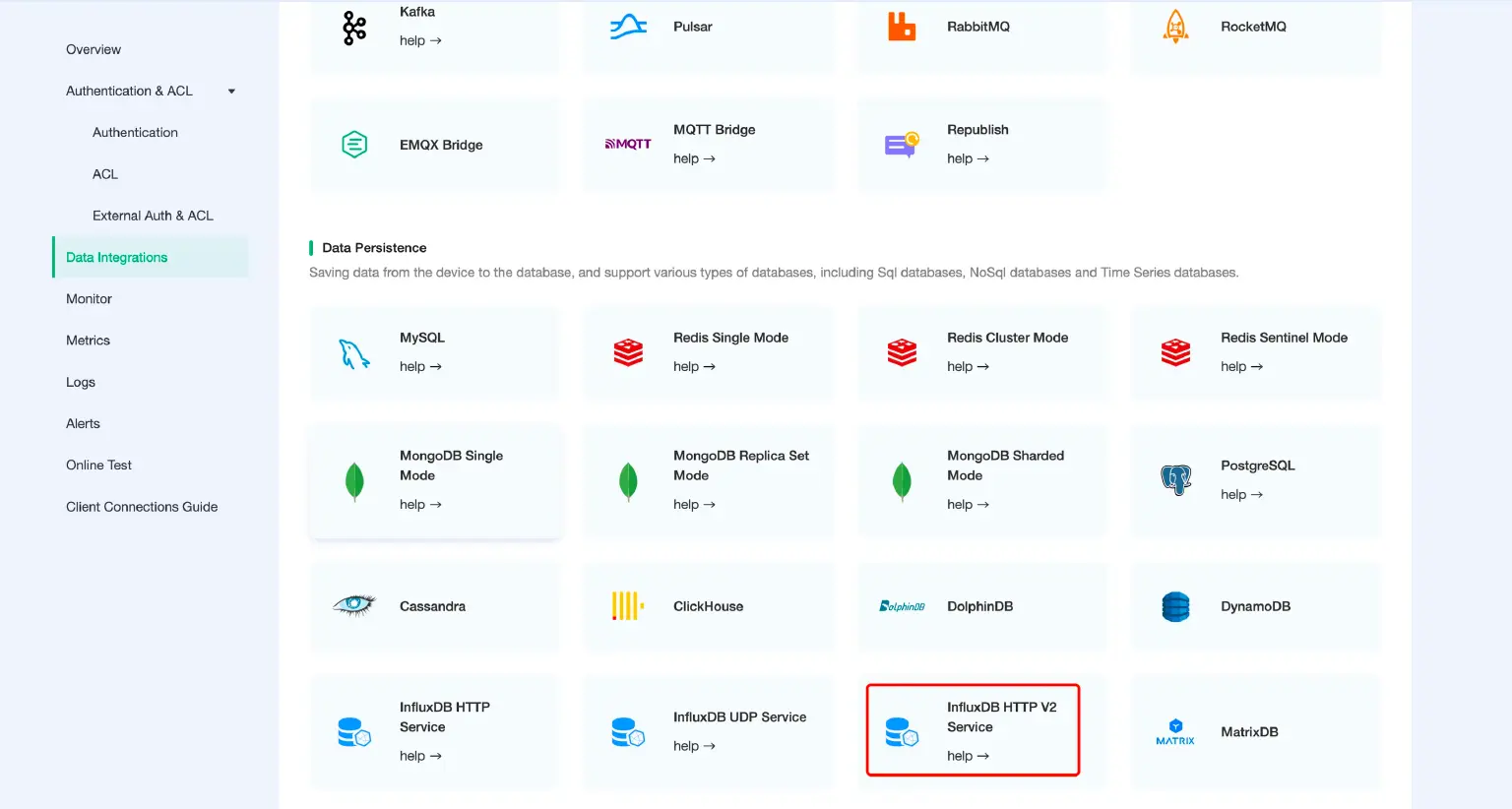This screenshot has width=1512, height=809.
Task: Collapse the Authentication & ACL section
Action: [x=230, y=91]
